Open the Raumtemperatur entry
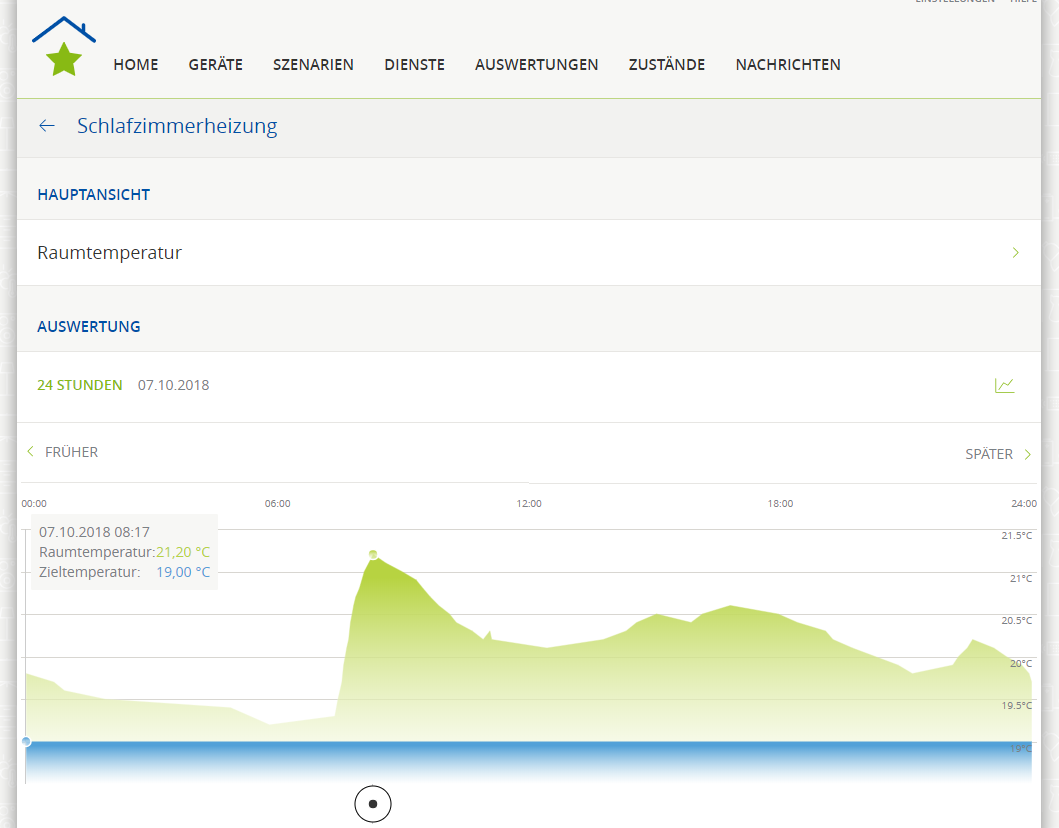The width and height of the screenshot is (1059, 828). coord(110,253)
